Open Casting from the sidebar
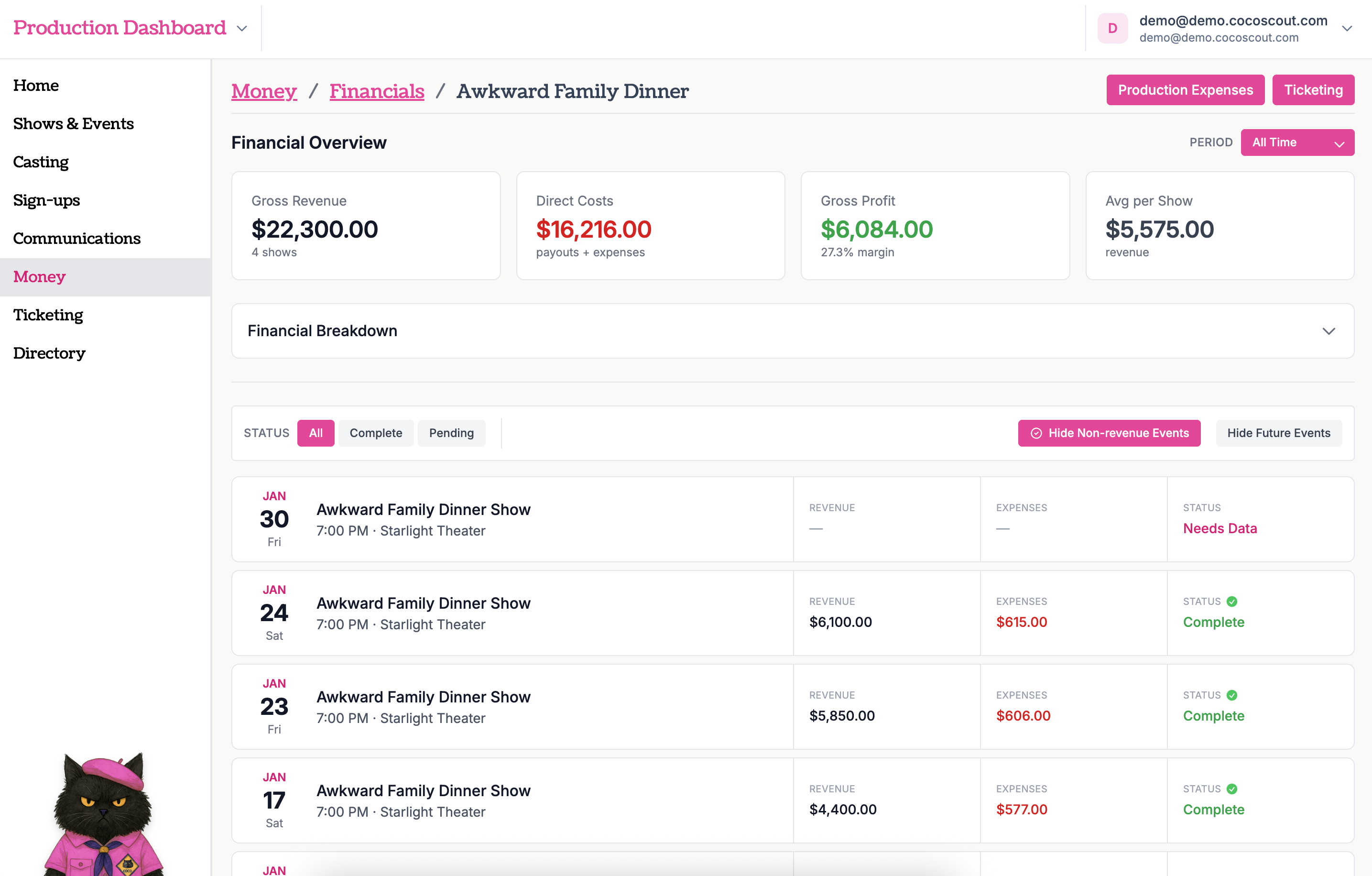Image resolution: width=1372 pixels, height=876 pixels. click(x=41, y=162)
